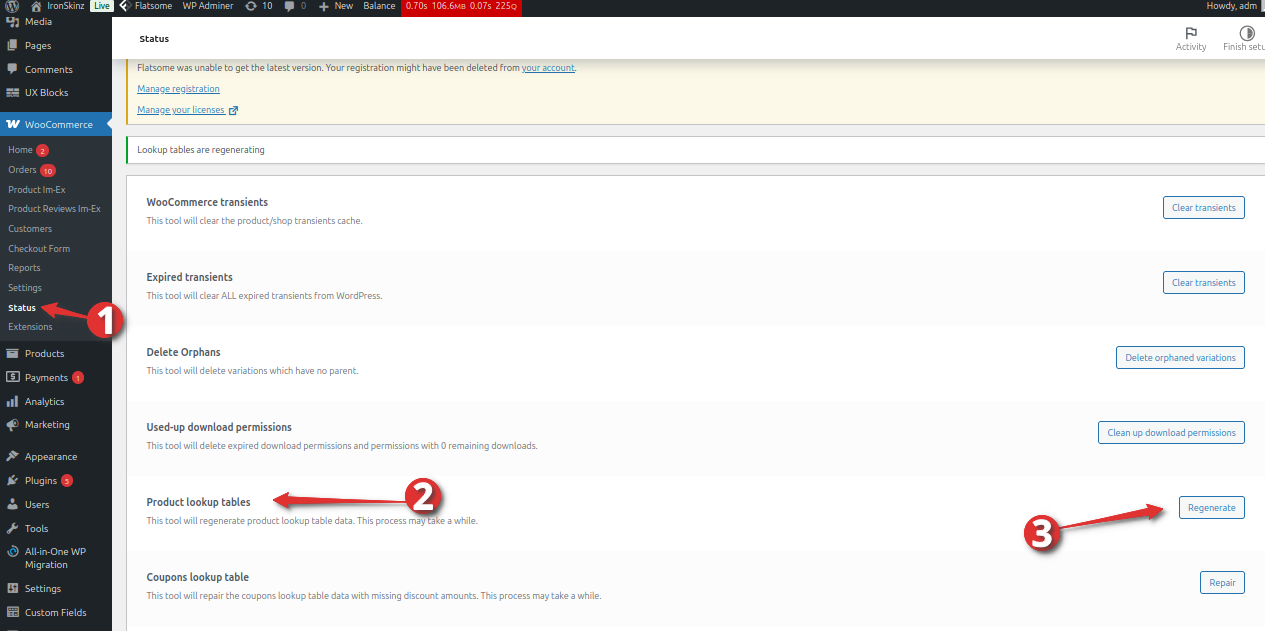The image size is (1265, 631).
Task: Click the Live status badge
Action: point(101,6)
